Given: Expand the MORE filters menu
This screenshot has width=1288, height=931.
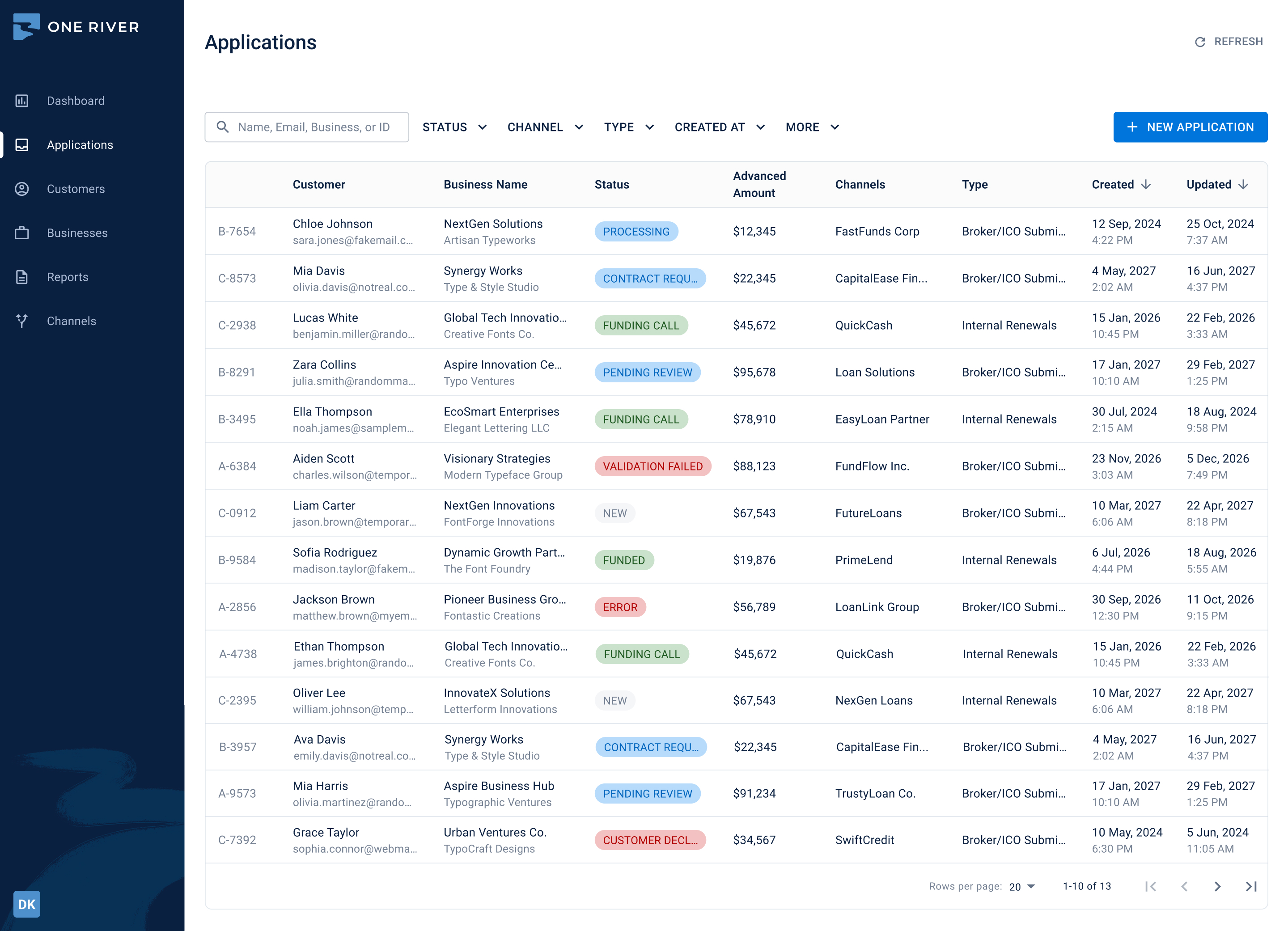Looking at the screenshot, I should coord(812,127).
